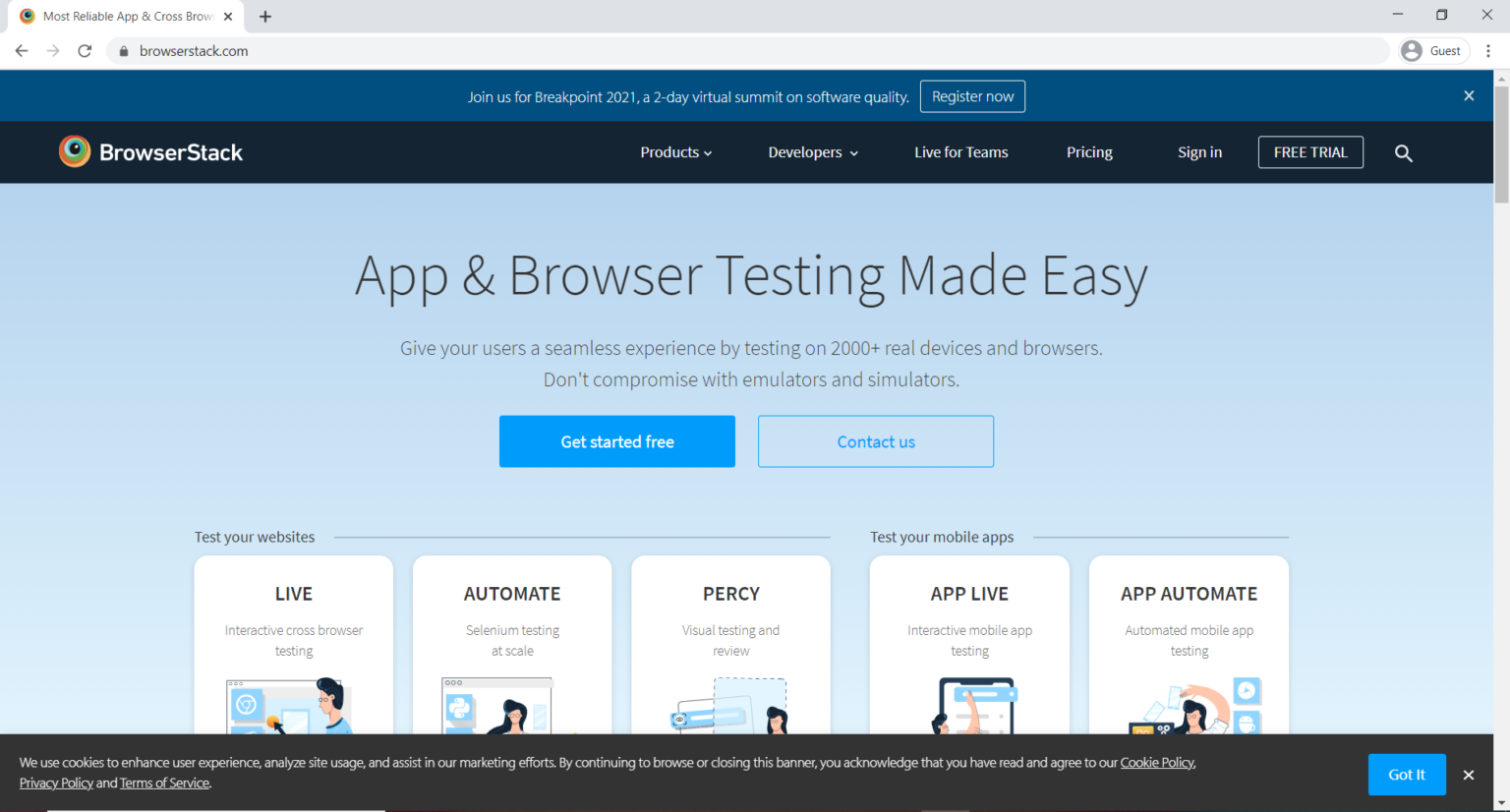This screenshot has width=1510, height=812.
Task: Open a new browser tab with plus icon
Action: tap(265, 17)
